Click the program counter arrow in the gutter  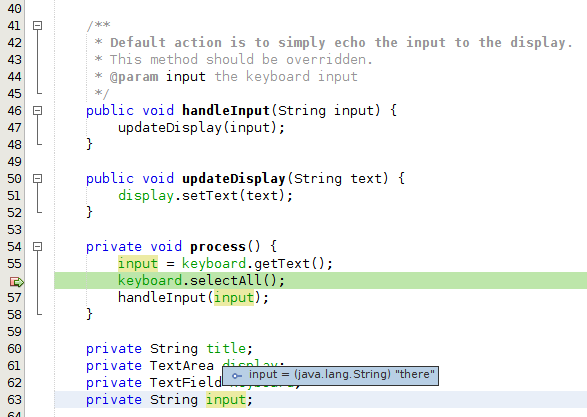(16, 281)
